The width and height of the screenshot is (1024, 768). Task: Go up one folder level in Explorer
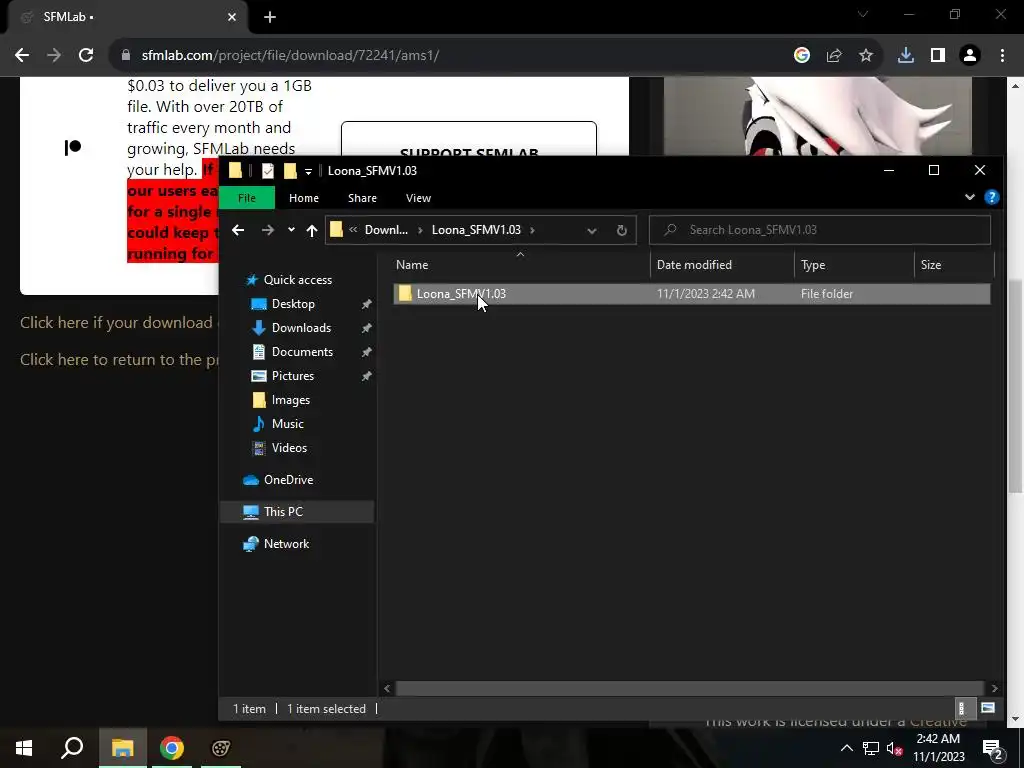[x=312, y=230]
